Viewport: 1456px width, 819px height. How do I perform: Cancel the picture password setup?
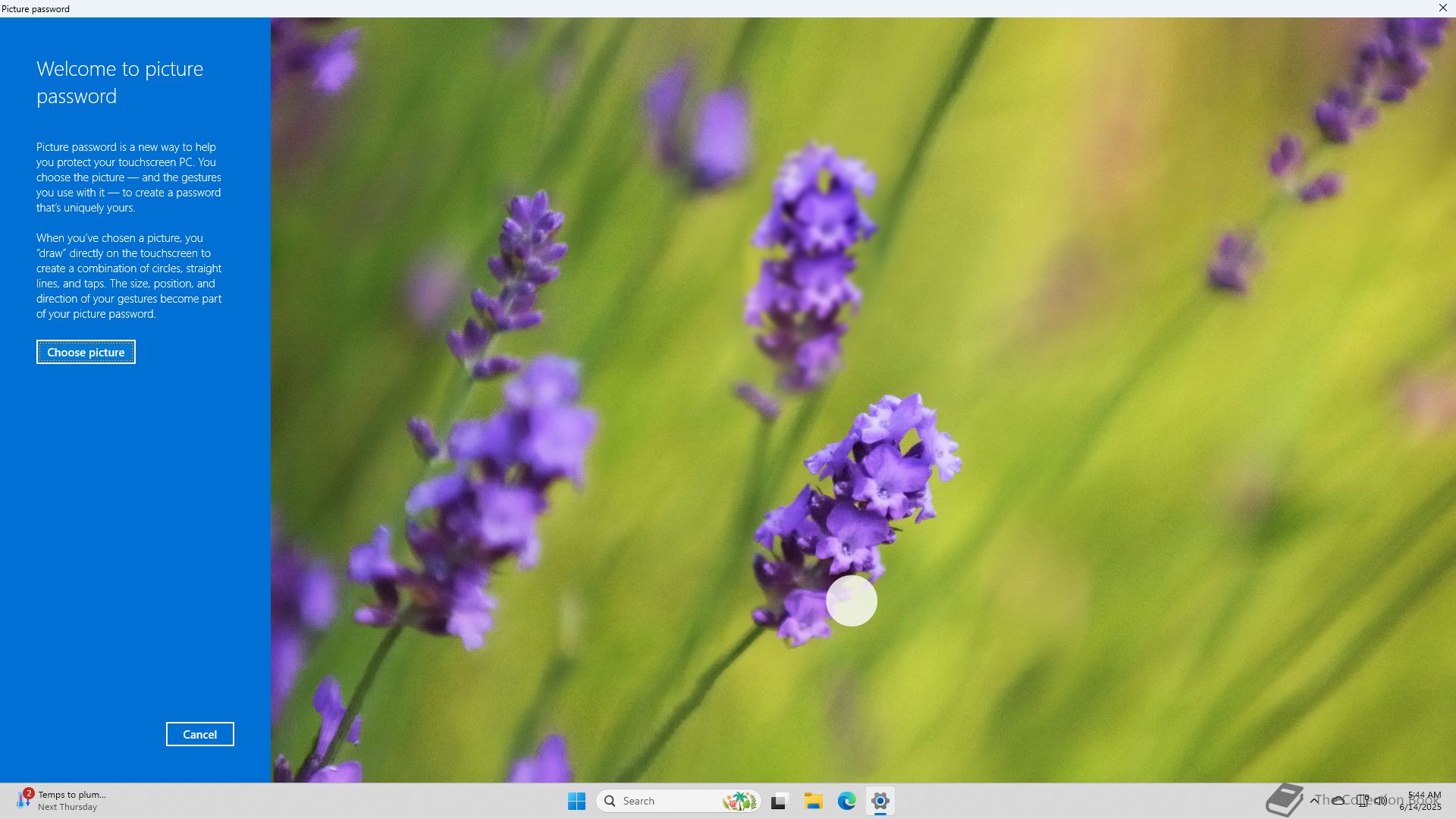point(199,734)
